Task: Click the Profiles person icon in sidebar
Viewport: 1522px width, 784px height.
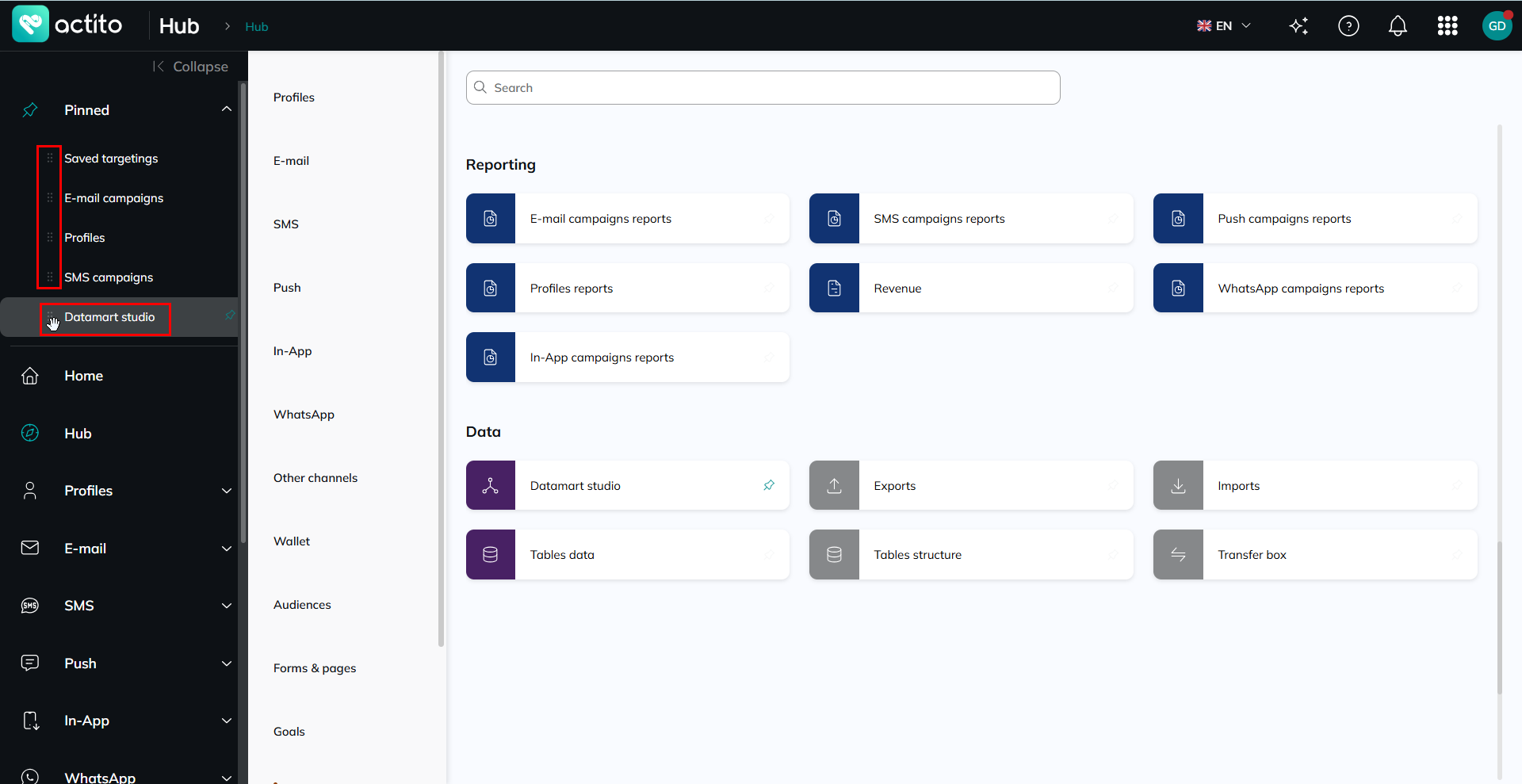Action: pyautogui.click(x=30, y=491)
